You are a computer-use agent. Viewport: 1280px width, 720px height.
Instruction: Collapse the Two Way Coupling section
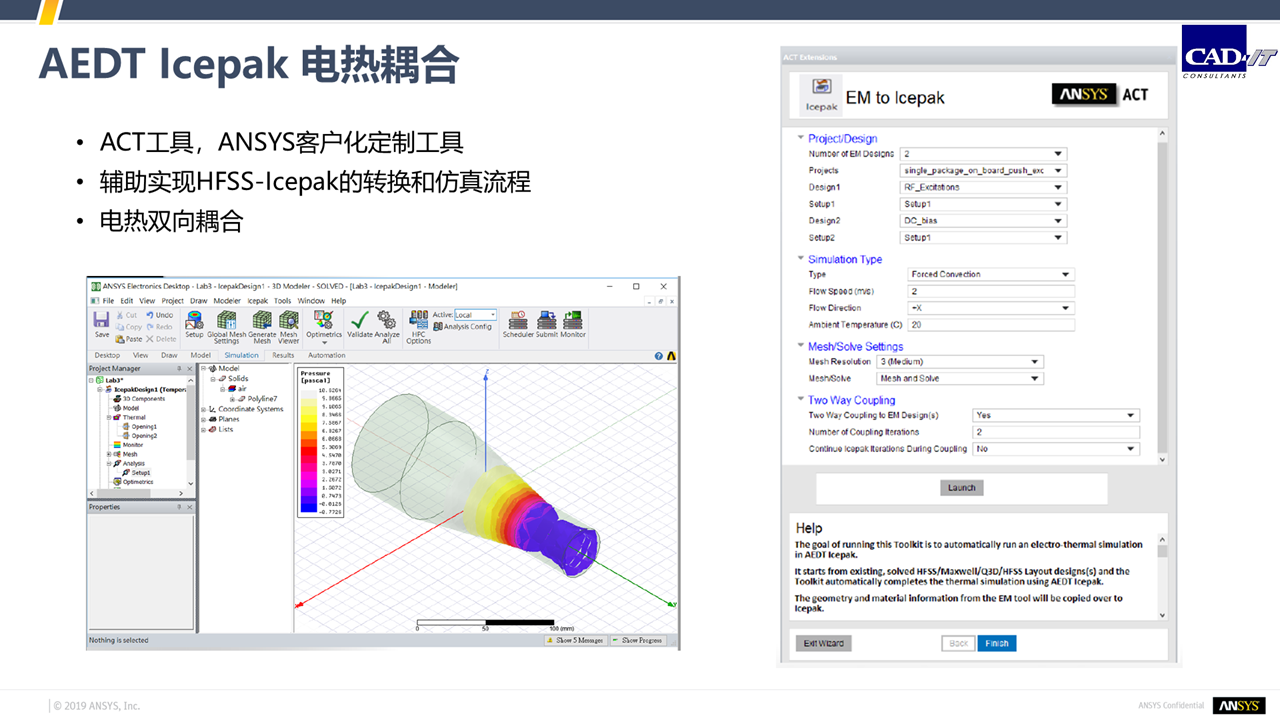(801, 400)
